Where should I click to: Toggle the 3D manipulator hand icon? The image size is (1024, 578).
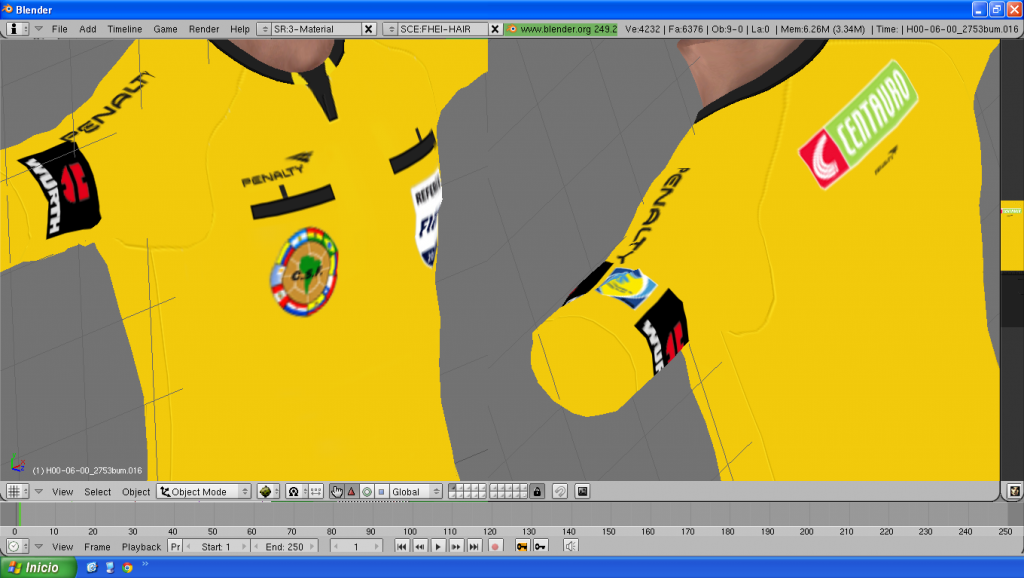tap(337, 492)
